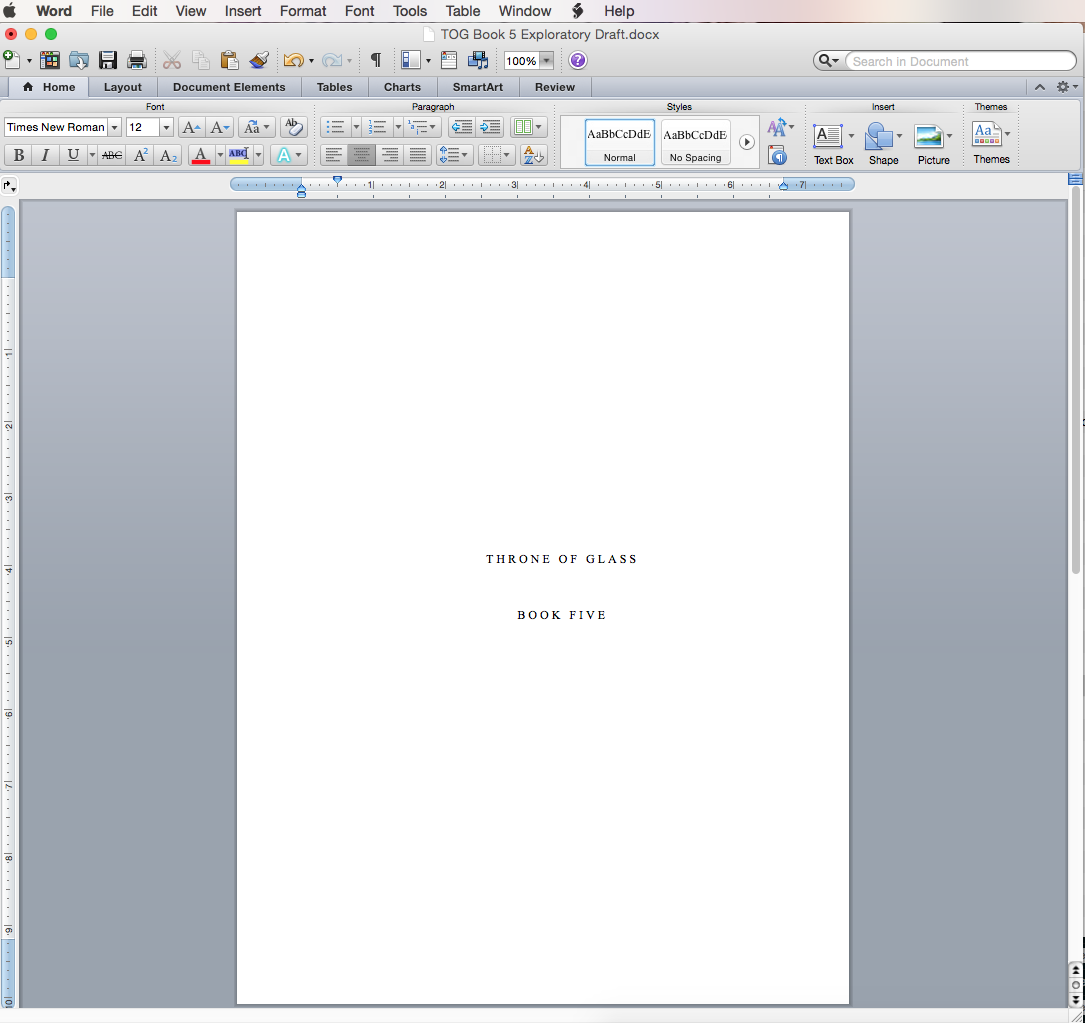Open the font name dropdown arrow
The width and height of the screenshot is (1085, 1023).
(115, 127)
